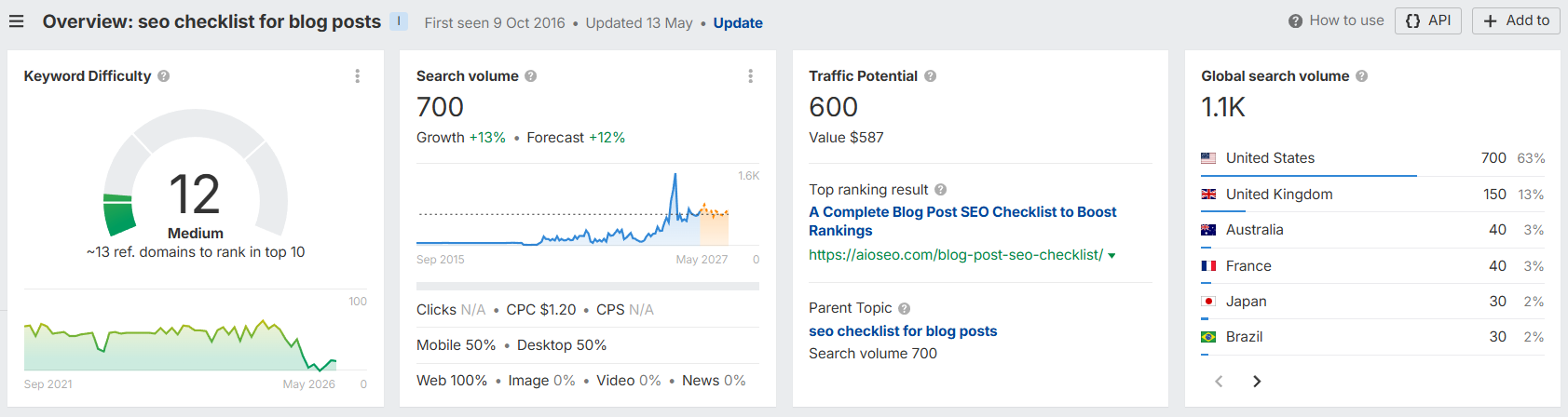The width and height of the screenshot is (1568, 417).
Task: Click the blue info badge beside the title
Action: (x=399, y=20)
